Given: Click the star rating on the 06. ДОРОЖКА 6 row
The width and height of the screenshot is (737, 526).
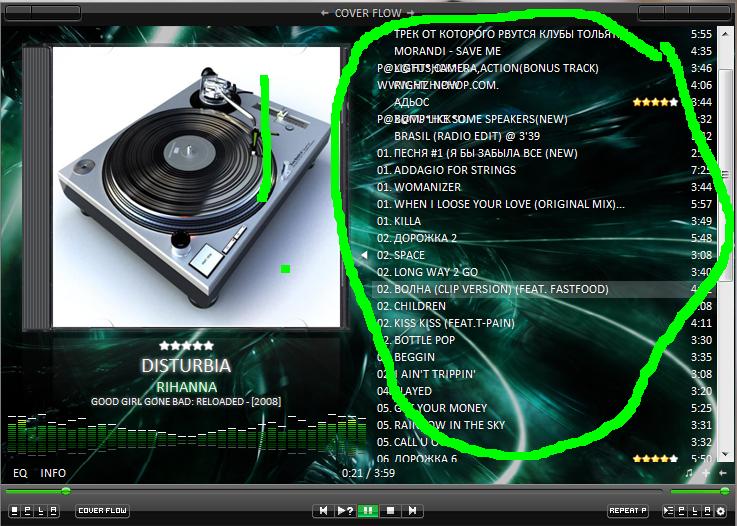Looking at the screenshot, I should click(x=656, y=458).
